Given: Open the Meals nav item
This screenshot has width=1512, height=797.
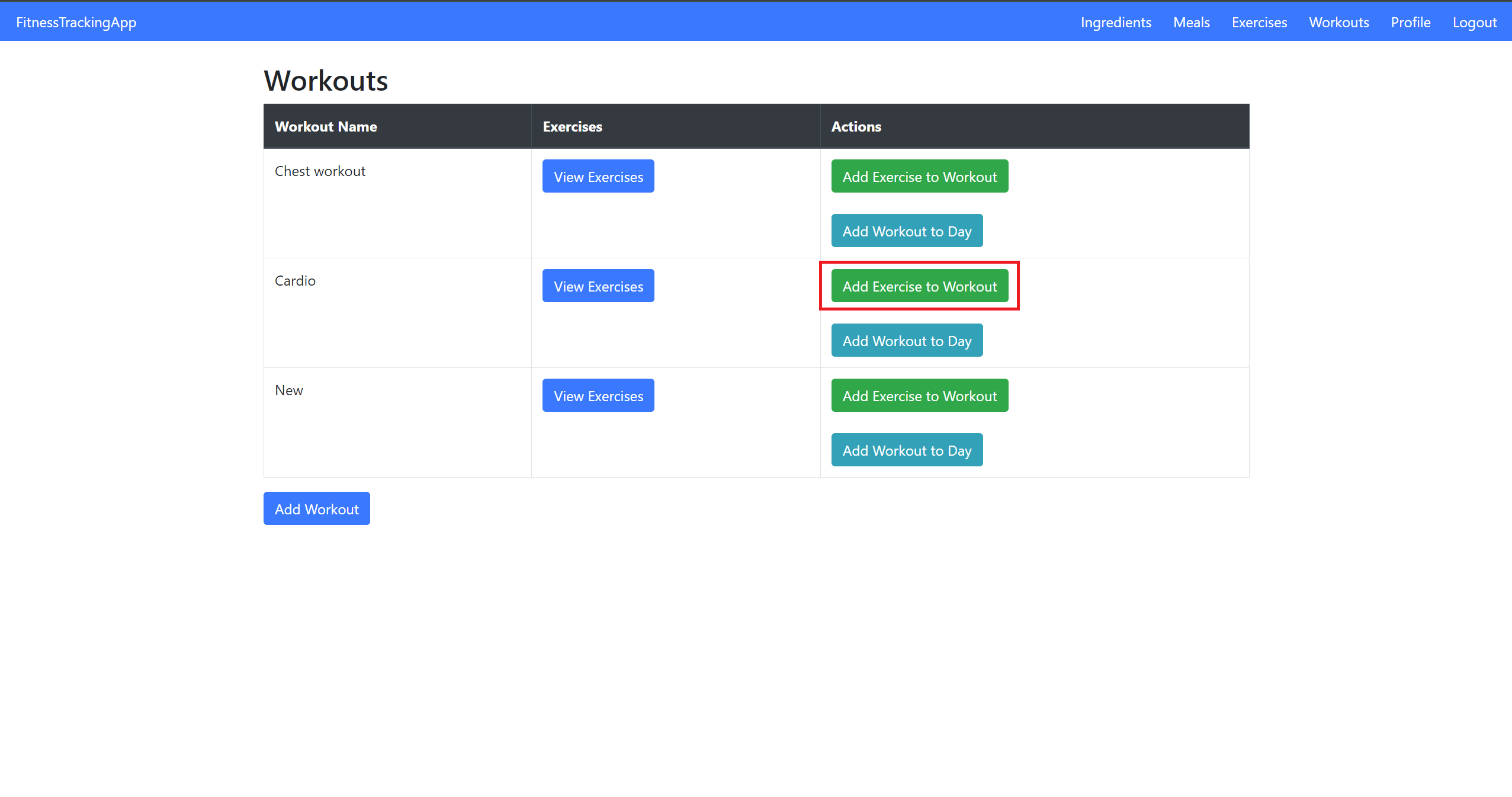Looking at the screenshot, I should click(x=1191, y=23).
